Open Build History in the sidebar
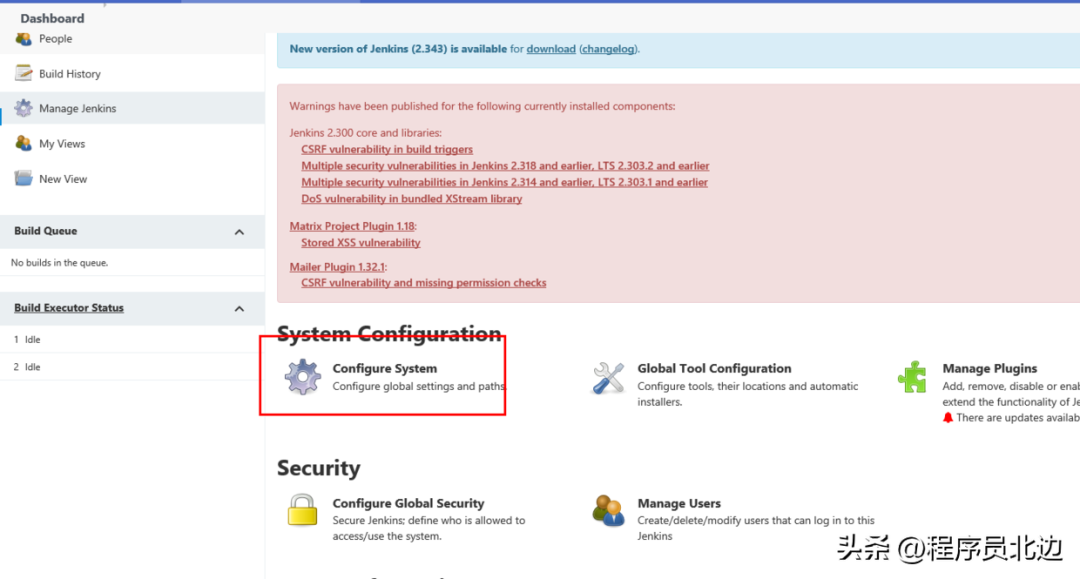The width and height of the screenshot is (1080, 579). pos(70,74)
